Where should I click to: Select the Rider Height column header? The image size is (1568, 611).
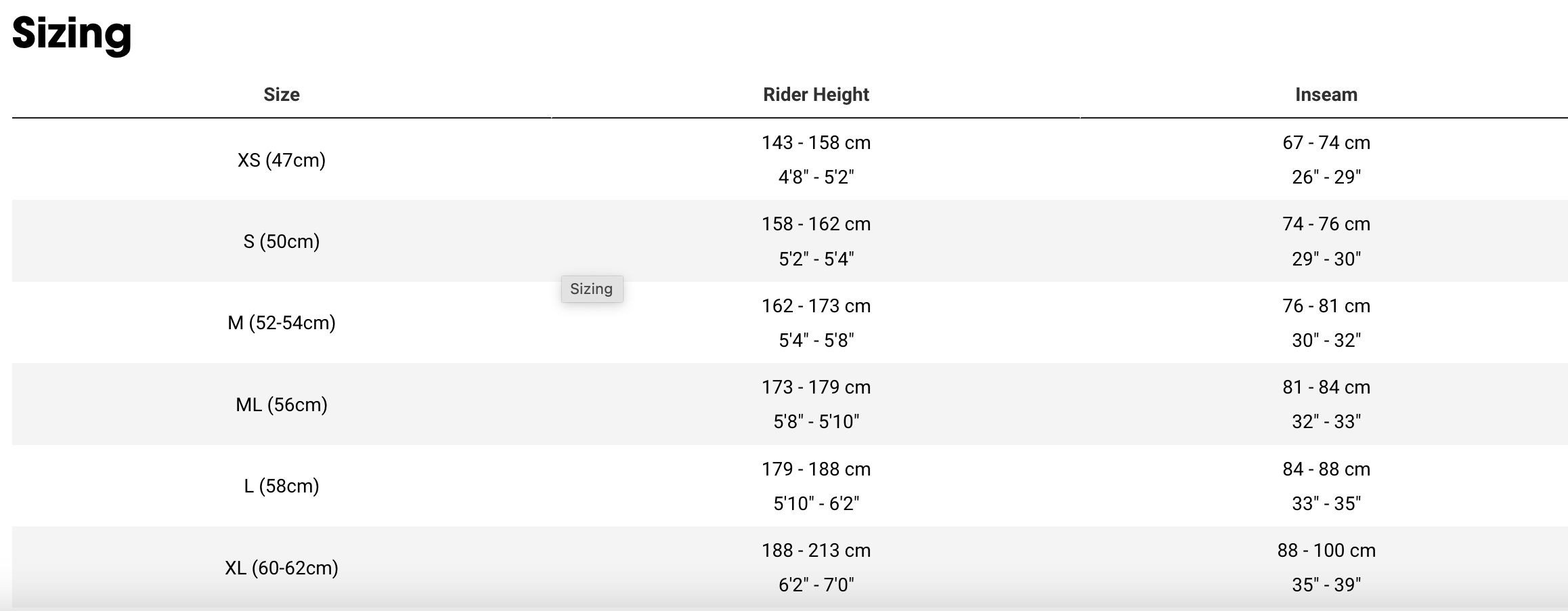pyautogui.click(x=816, y=94)
